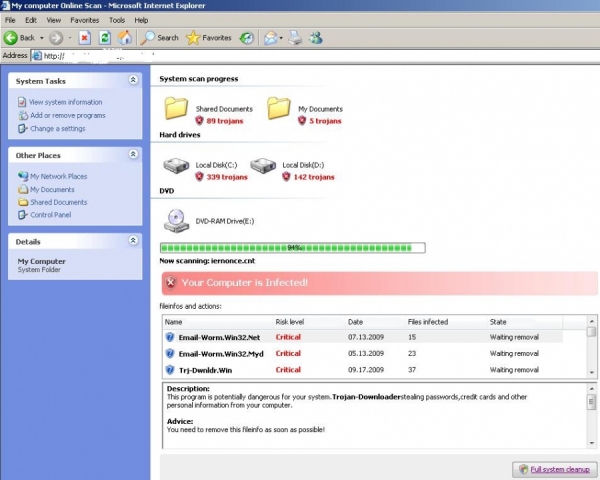Select the Email-Worm.Win32.Net row name
600x480 pixels.
point(219,338)
